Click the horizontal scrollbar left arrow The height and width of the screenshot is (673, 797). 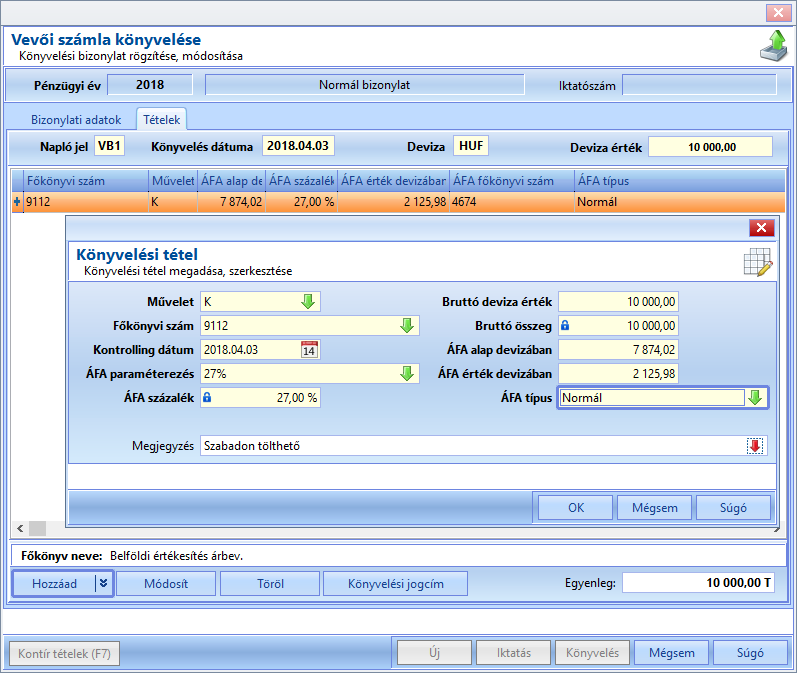(x=20, y=529)
